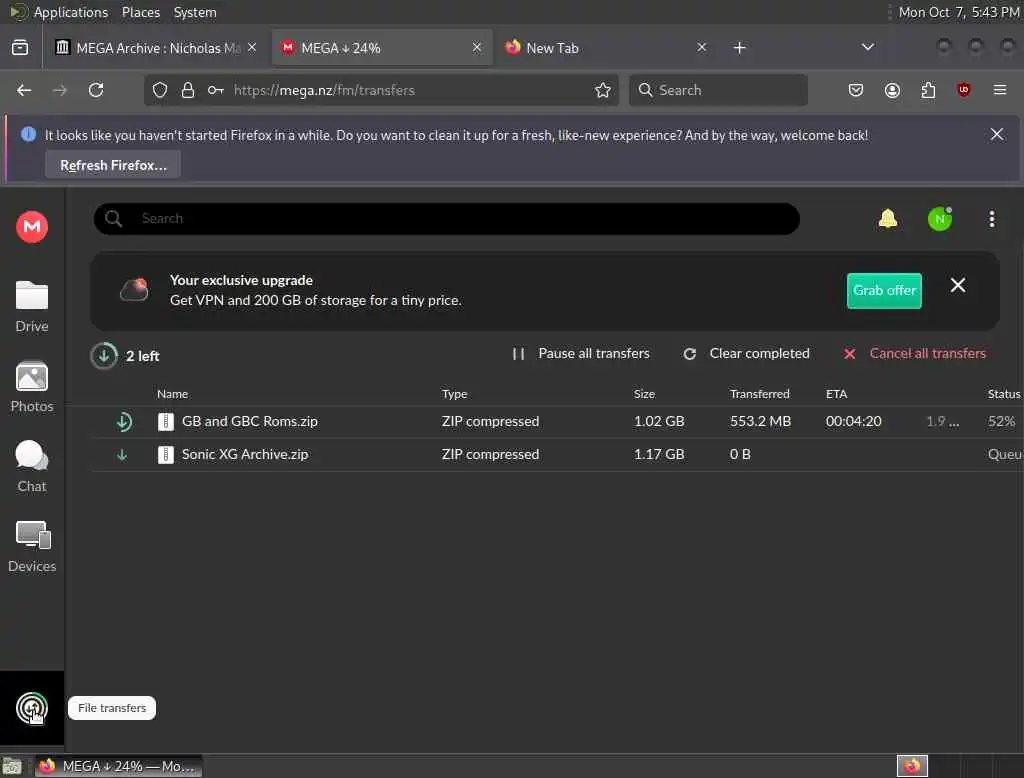Click the tracking protection shield icon
The image size is (1024, 778).
click(159, 90)
